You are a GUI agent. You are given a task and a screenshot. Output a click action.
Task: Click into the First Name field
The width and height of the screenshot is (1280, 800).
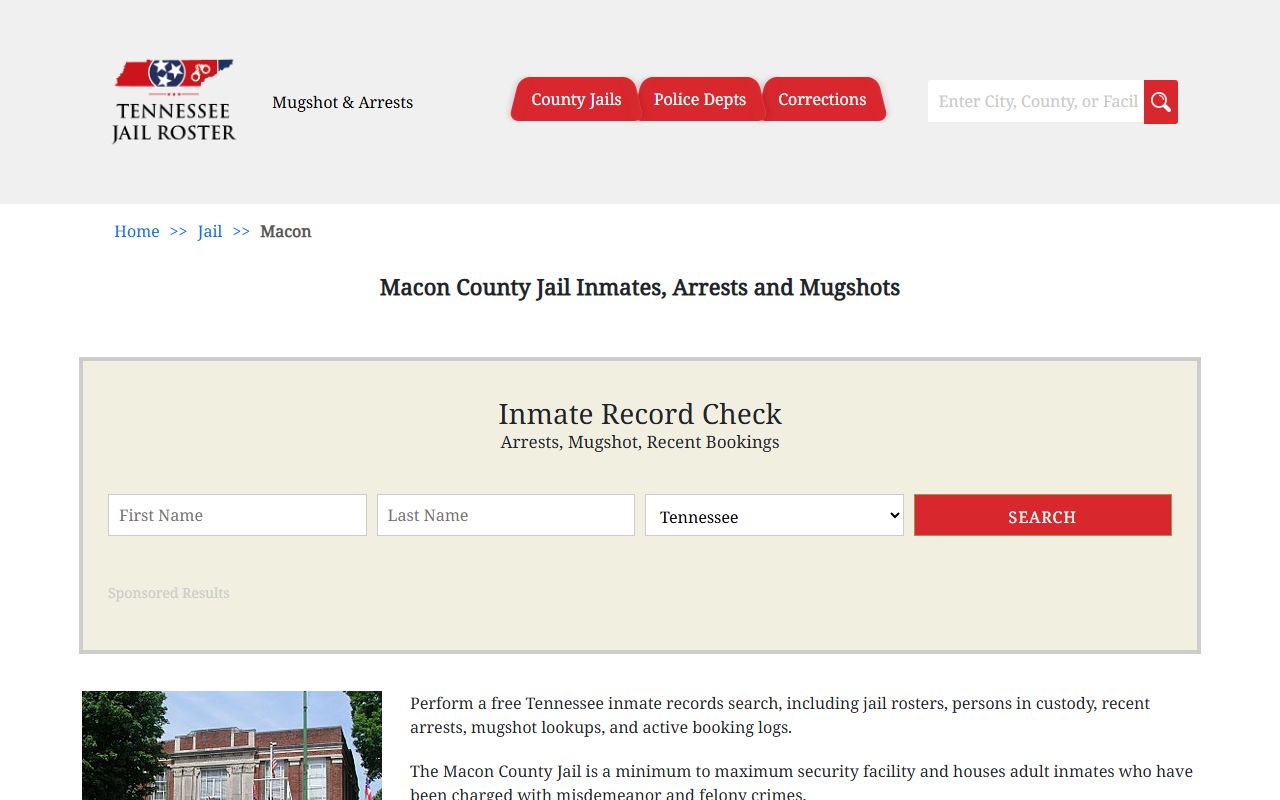click(237, 515)
